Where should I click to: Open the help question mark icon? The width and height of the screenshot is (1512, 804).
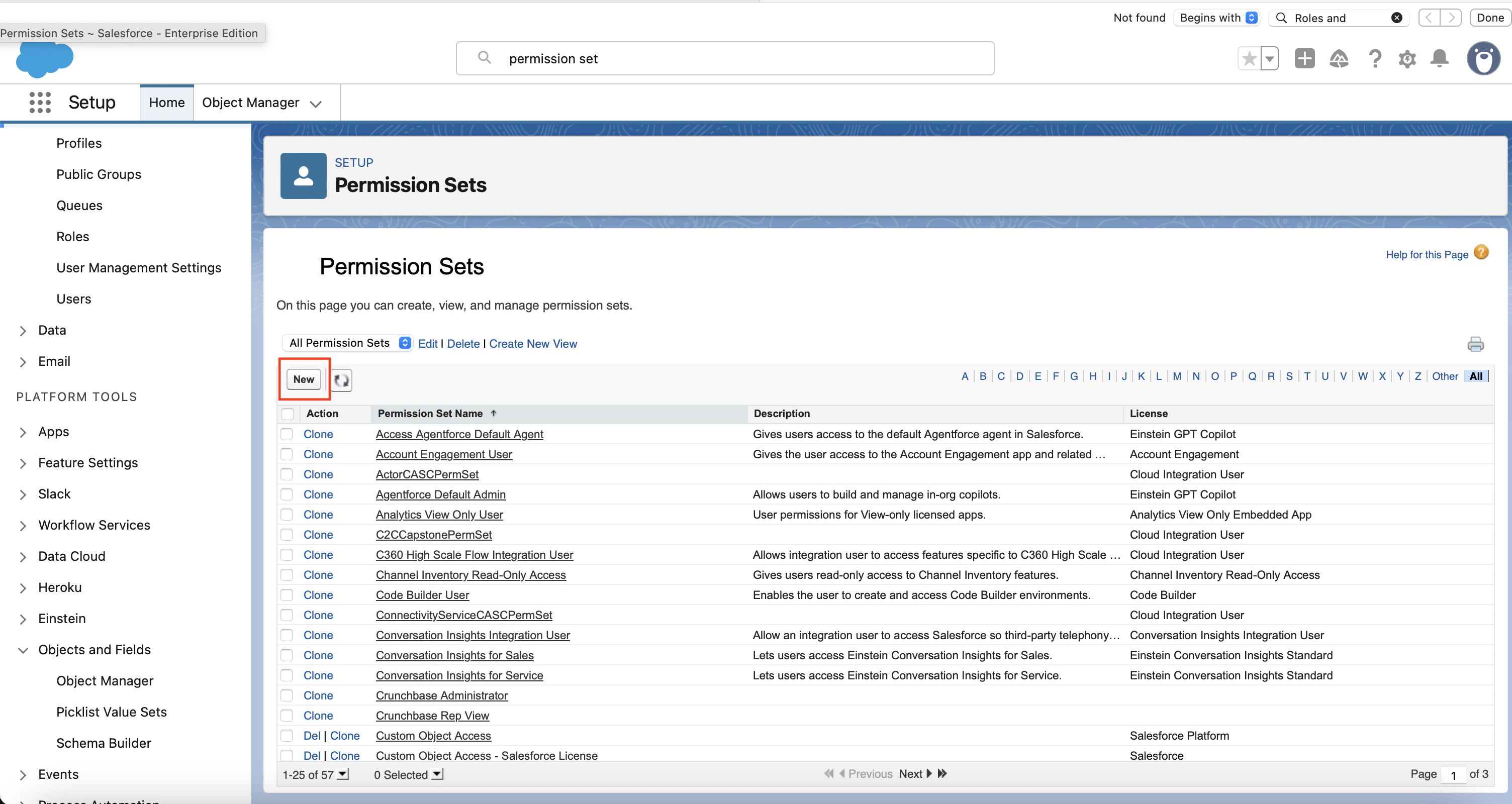(x=1374, y=59)
